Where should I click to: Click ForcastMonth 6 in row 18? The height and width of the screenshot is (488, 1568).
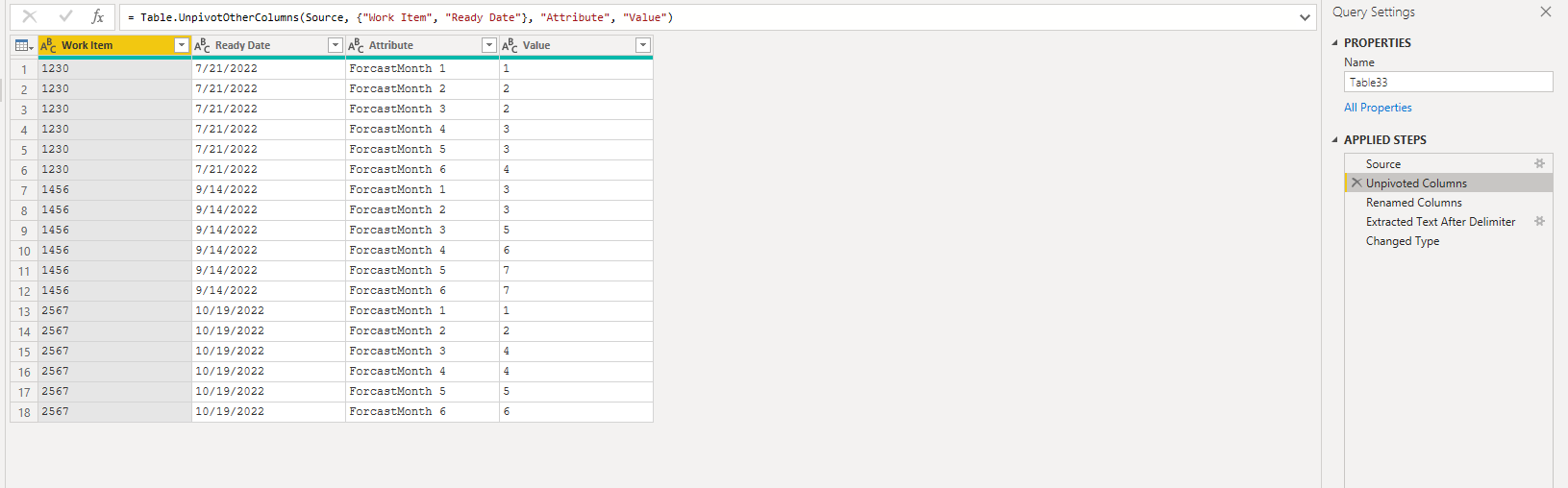click(422, 412)
